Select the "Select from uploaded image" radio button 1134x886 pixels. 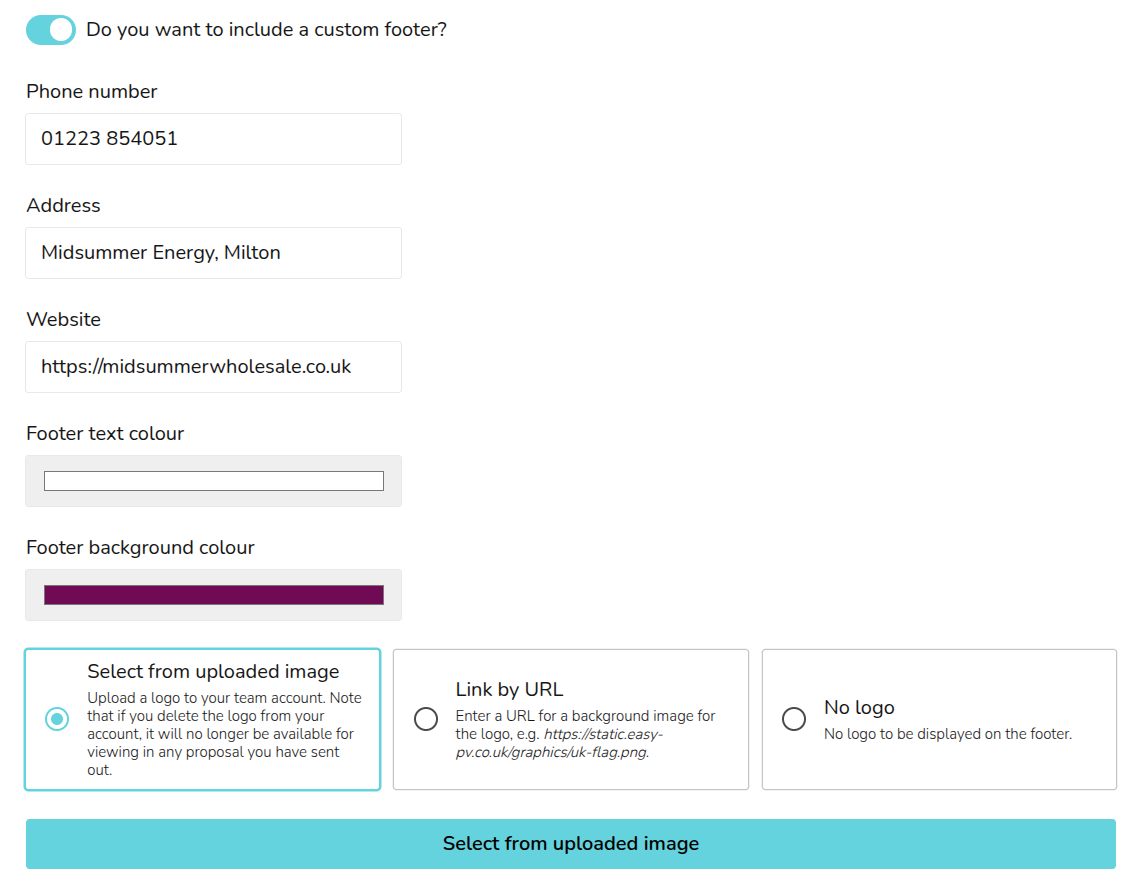[57, 719]
